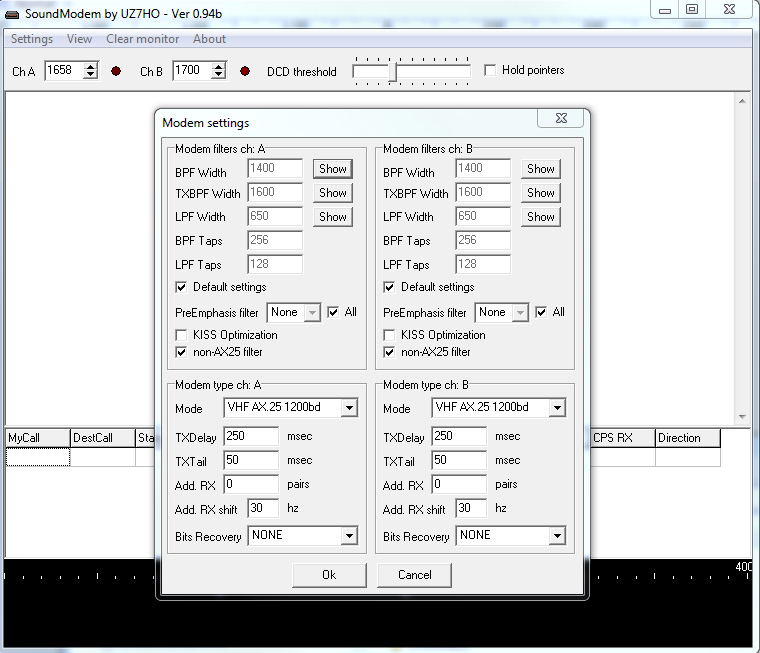Open the Settings menu
This screenshot has height=653, width=760.
[x=32, y=39]
